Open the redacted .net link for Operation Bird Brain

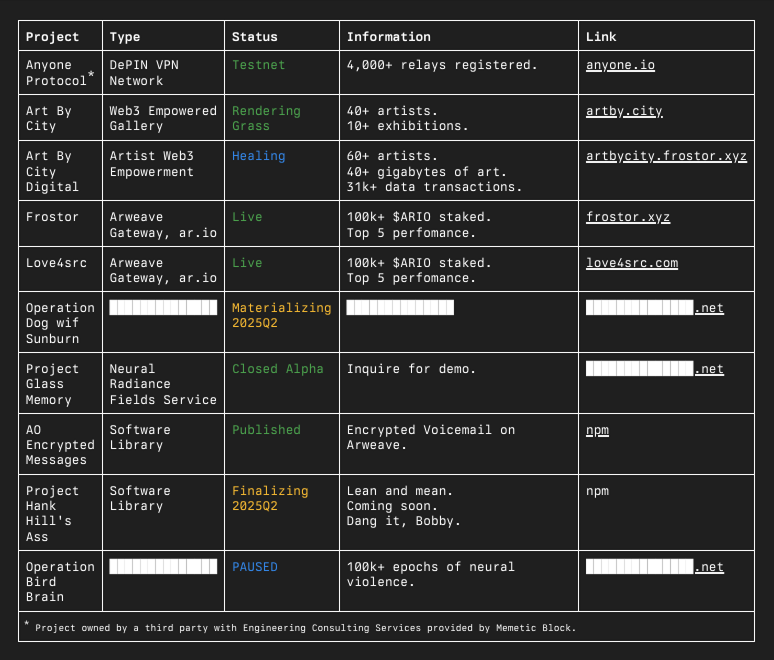pyautogui.click(x=655, y=567)
